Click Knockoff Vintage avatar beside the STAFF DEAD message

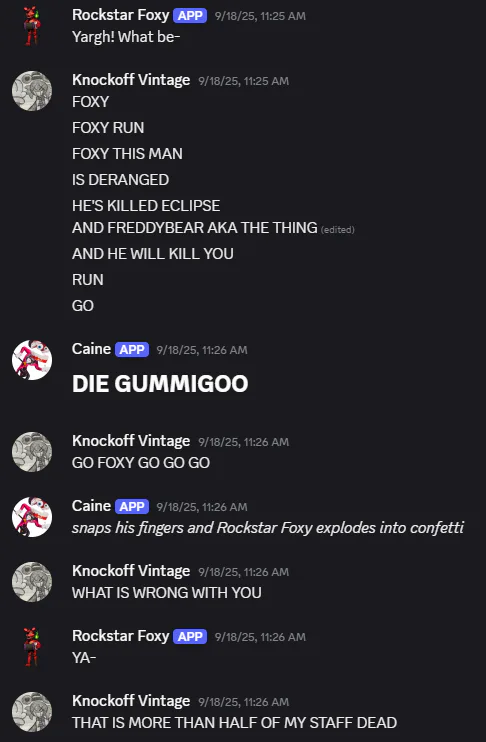[x=32, y=712]
